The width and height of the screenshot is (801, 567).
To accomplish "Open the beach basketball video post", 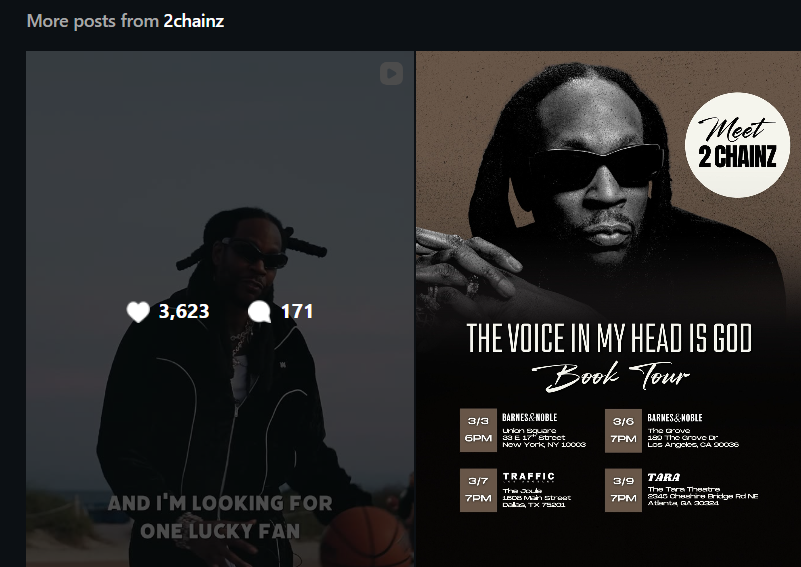I will click(x=220, y=309).
